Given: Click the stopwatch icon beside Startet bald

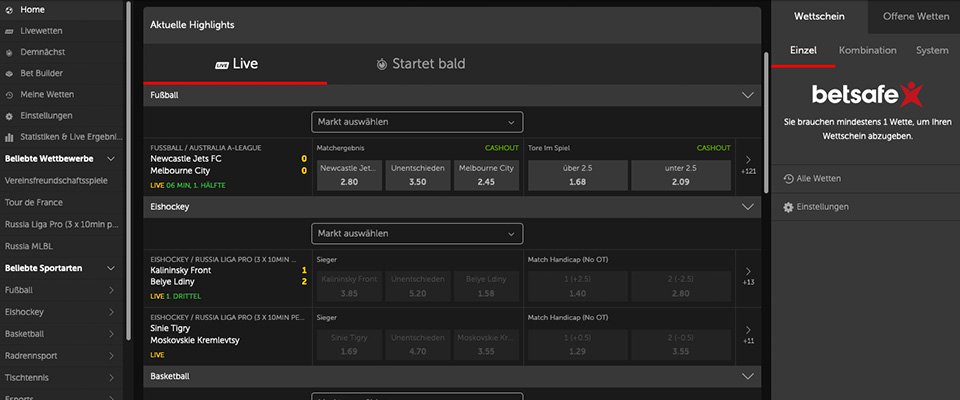Looking at the screenshot, I should point(381,64).
